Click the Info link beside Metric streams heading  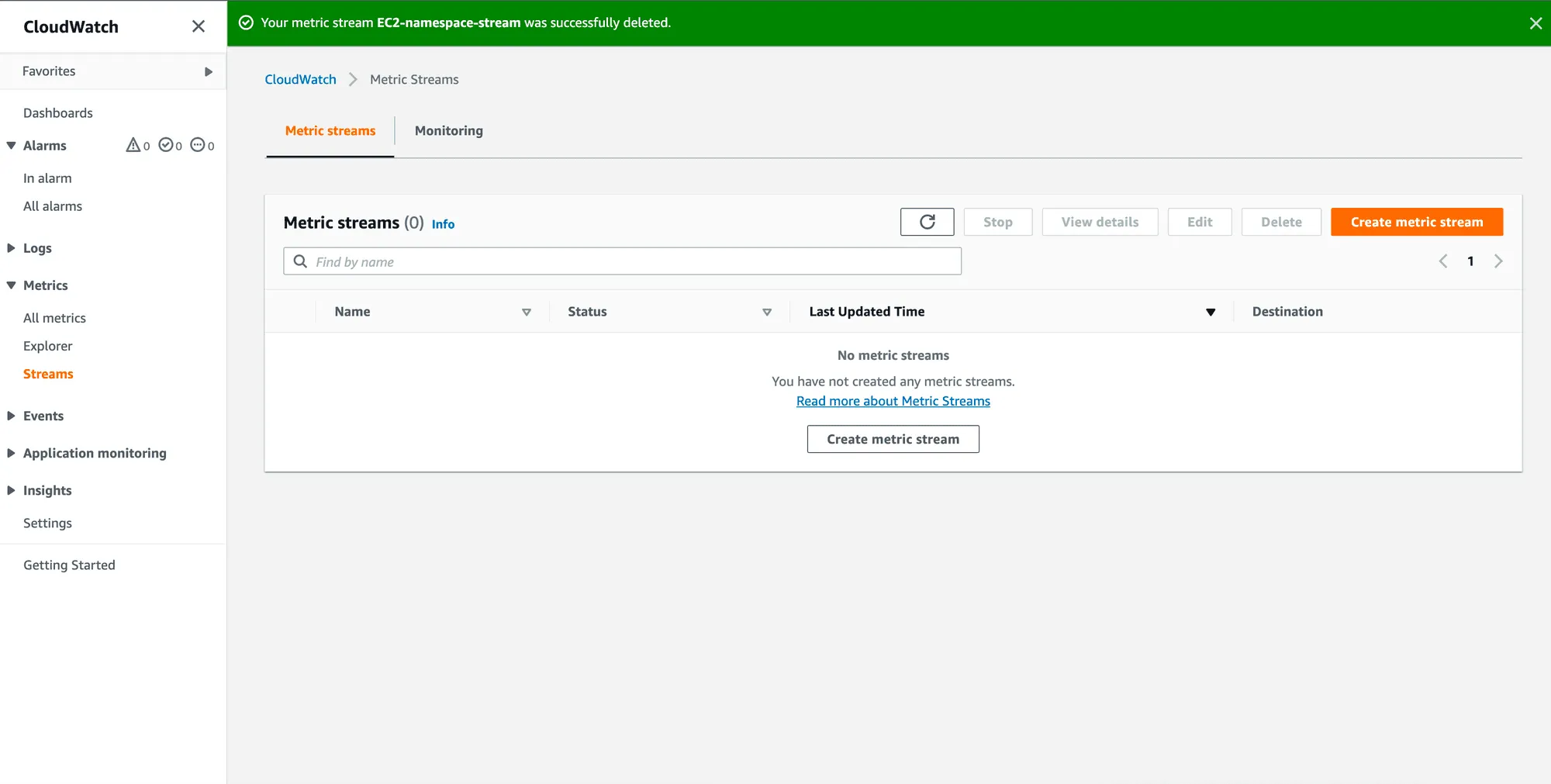(x=443, y=224)
